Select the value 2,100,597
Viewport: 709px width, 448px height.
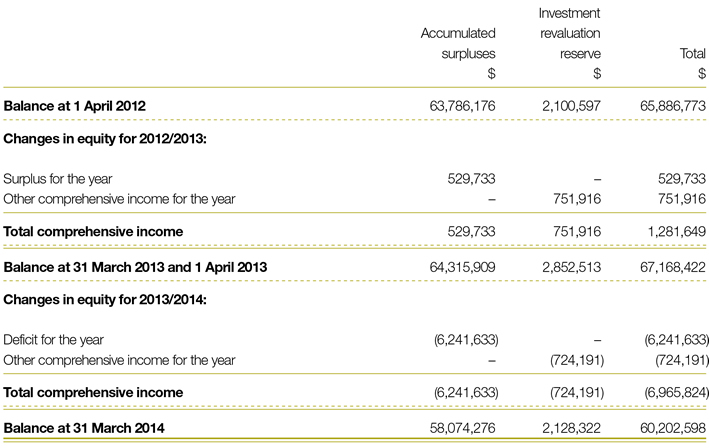[569, 105]
